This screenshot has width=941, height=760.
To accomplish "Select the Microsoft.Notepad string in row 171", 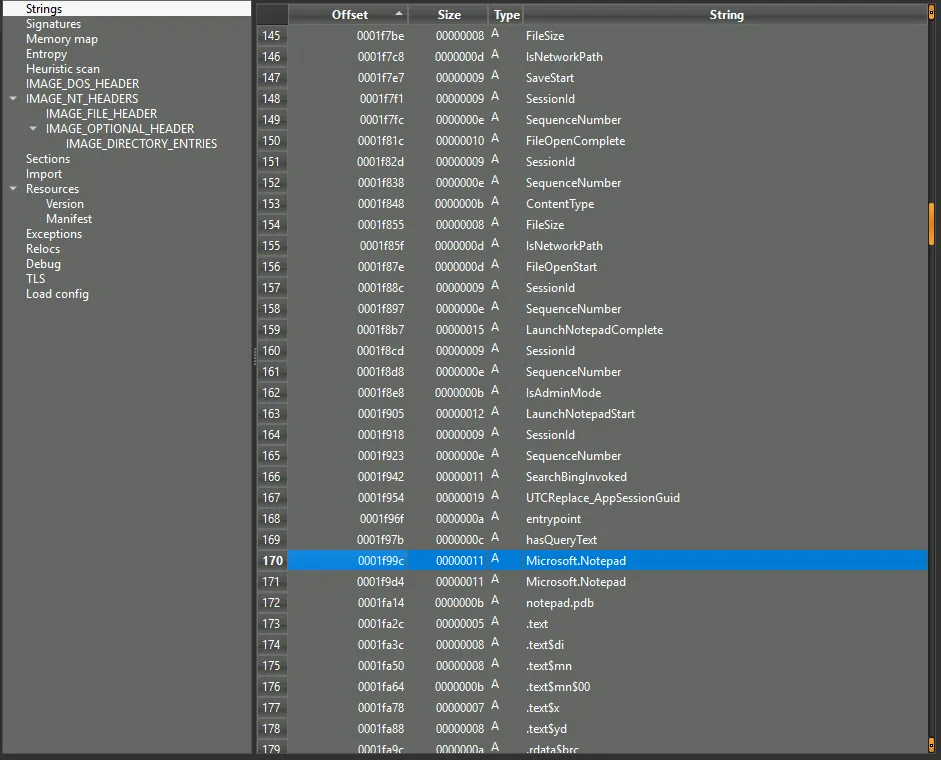I will coord(576,582).
